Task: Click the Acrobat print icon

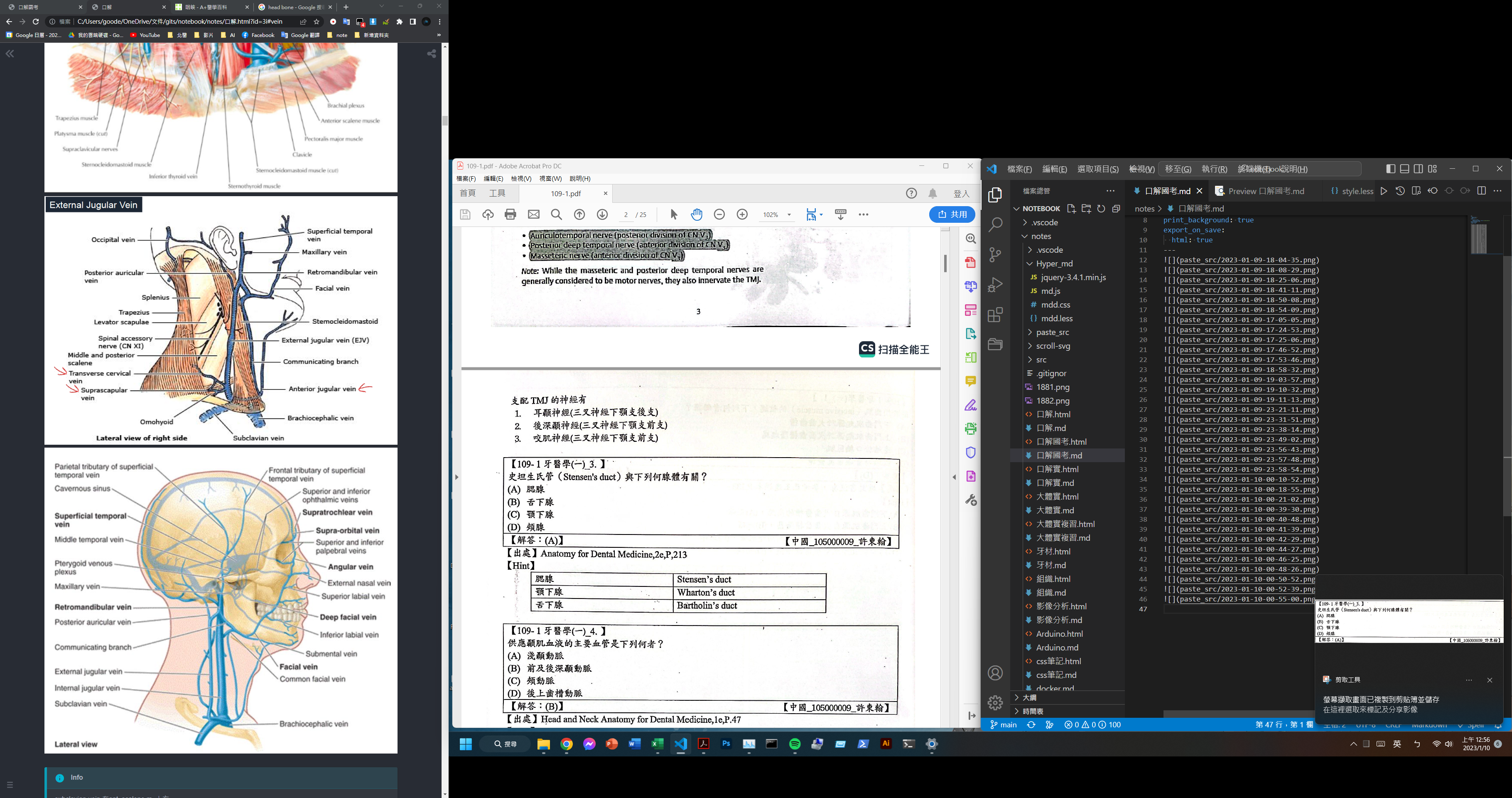Action: [x=510, y=214]
